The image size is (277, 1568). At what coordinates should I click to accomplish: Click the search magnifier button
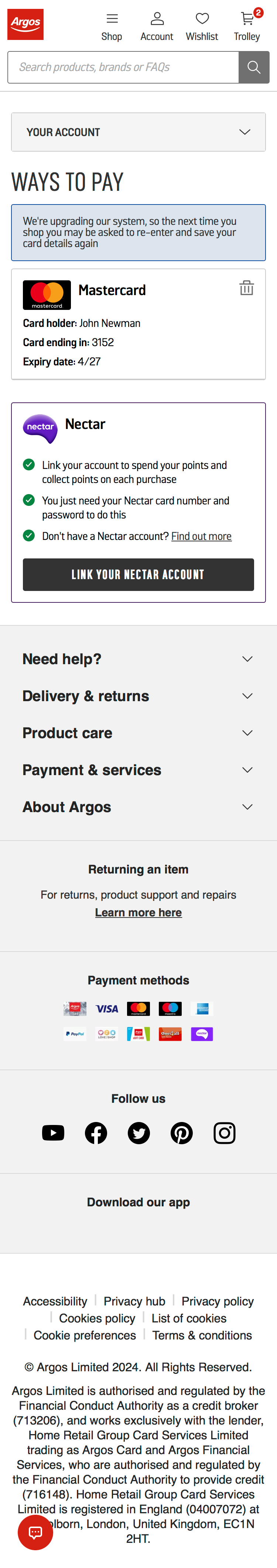pos(254,68)
